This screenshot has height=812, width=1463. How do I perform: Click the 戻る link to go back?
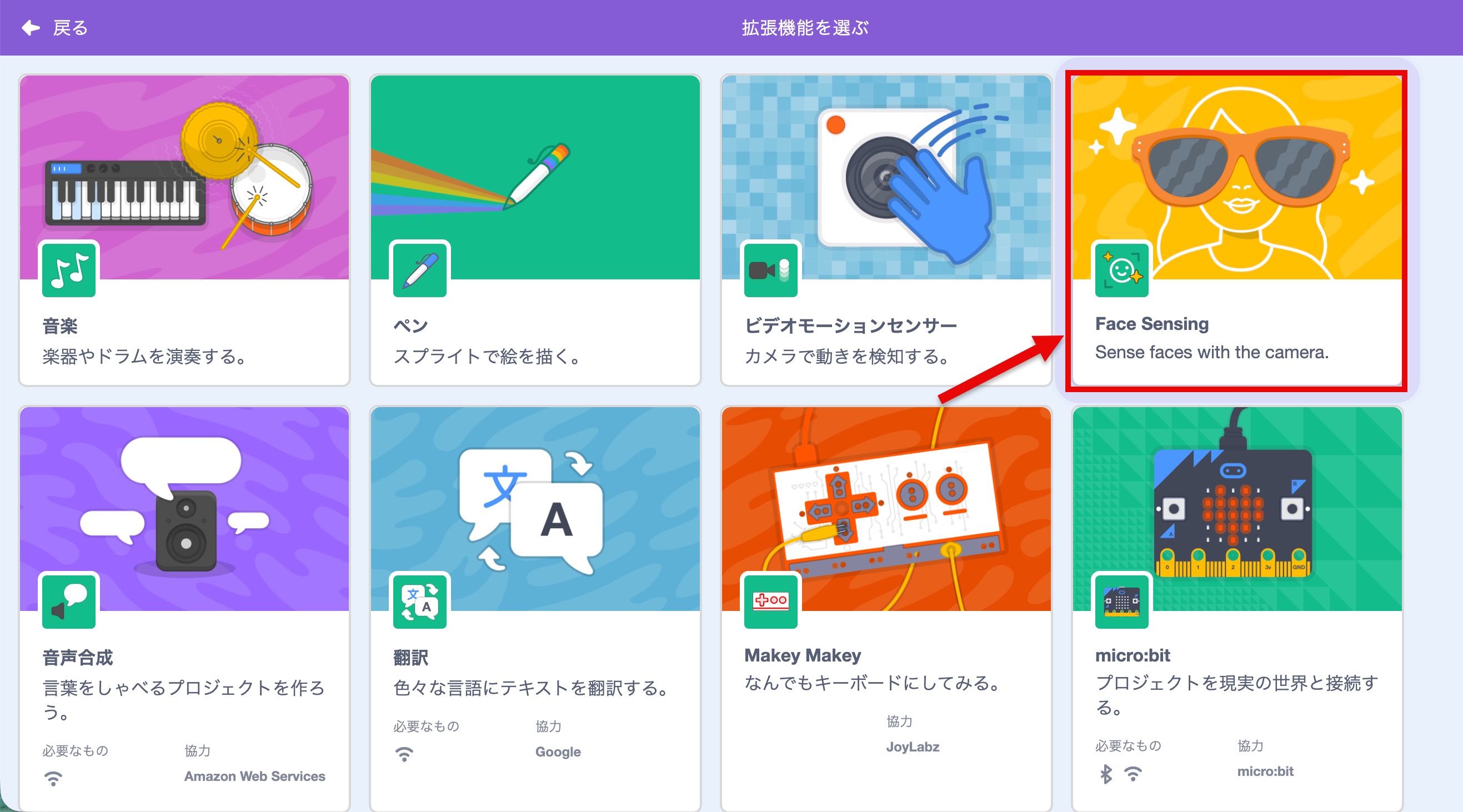point(69,27)
